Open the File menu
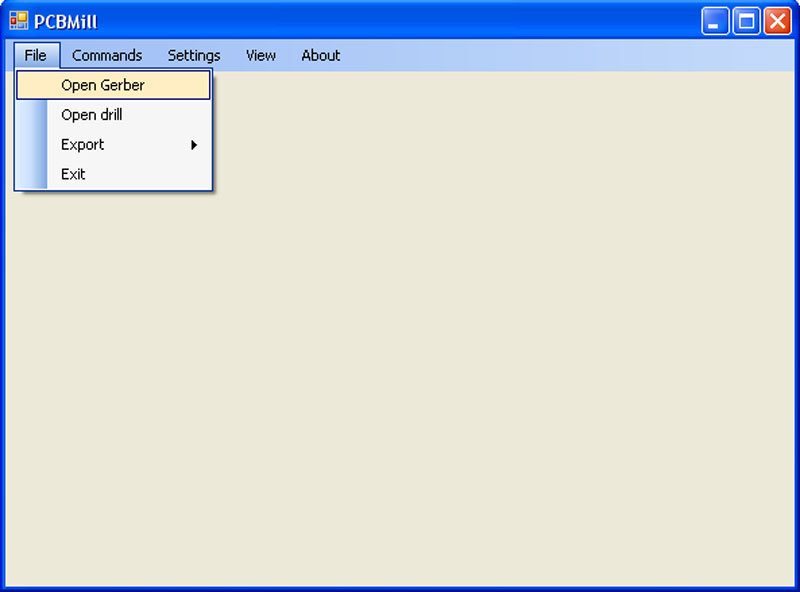 36,55
